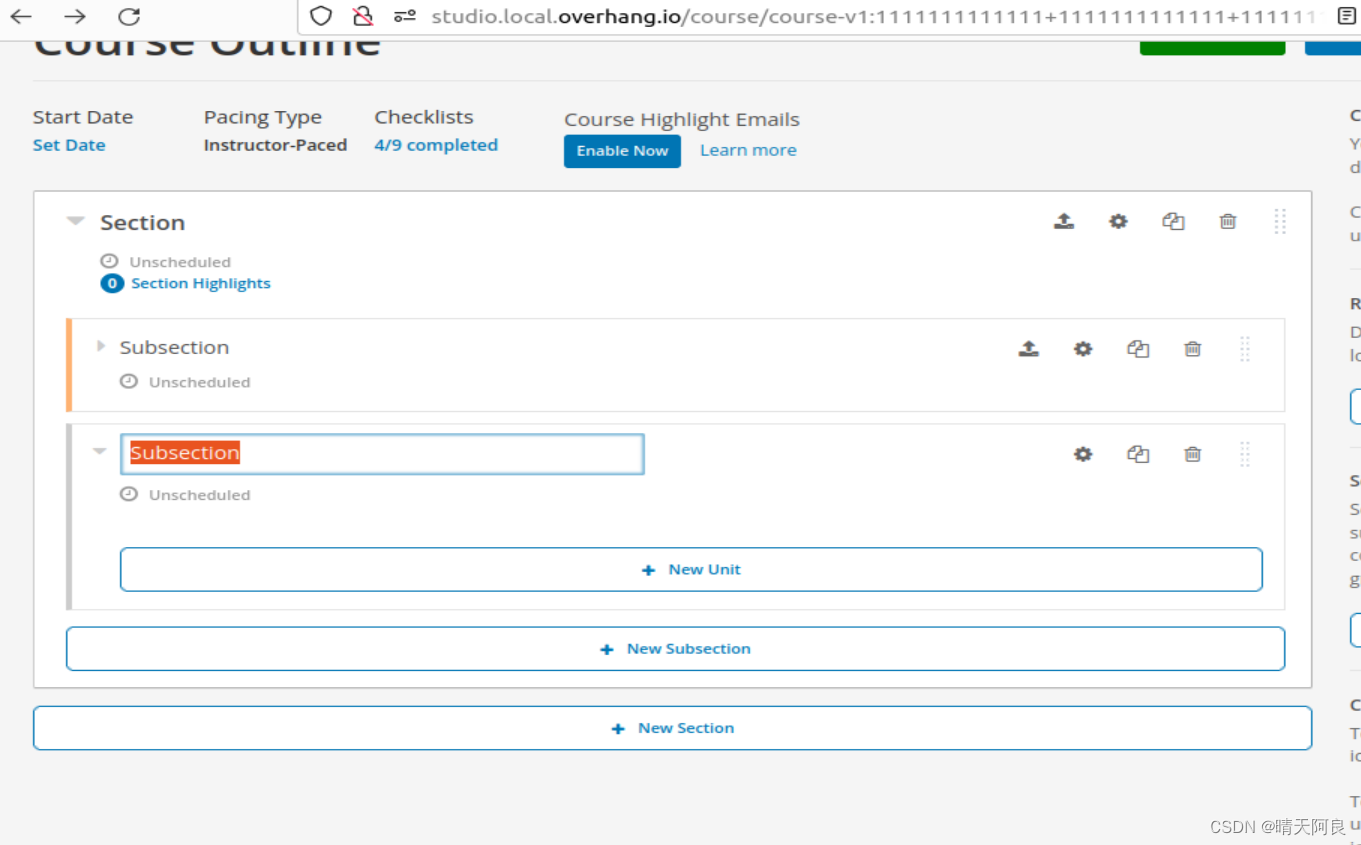The image size is (1361, 845).
Task: Open the 4/9 completed checklists link
Action: 436,144
